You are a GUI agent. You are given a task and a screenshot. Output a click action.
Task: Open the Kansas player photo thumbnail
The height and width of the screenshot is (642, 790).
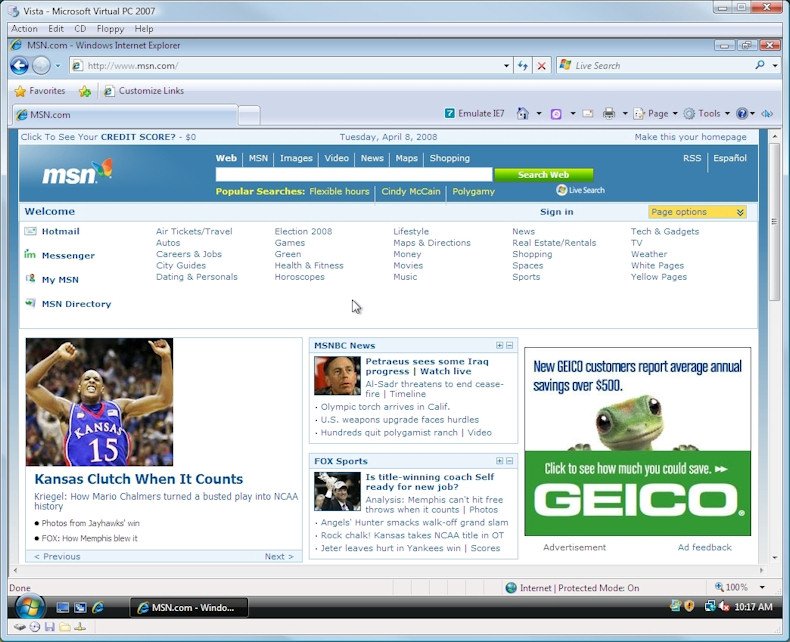click(99, 402)
